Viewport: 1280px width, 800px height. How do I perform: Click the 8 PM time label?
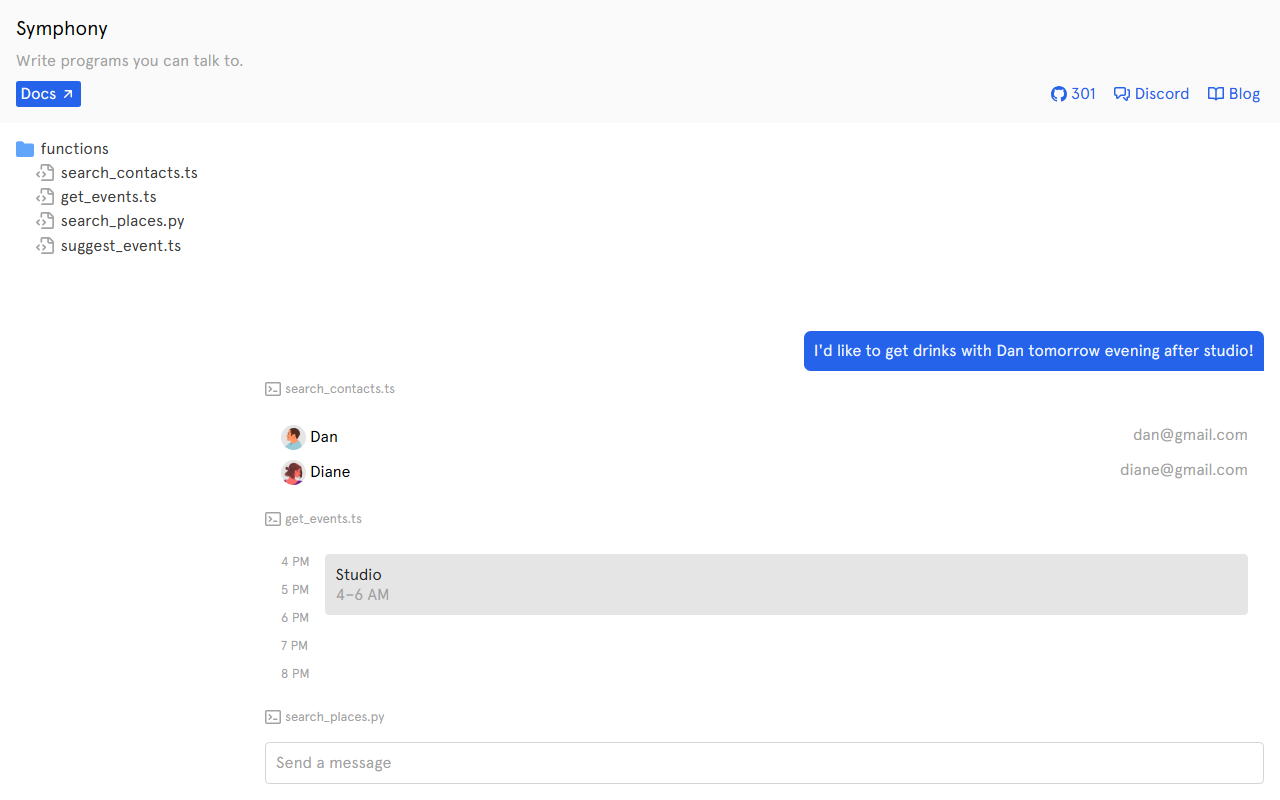[295, 674]
